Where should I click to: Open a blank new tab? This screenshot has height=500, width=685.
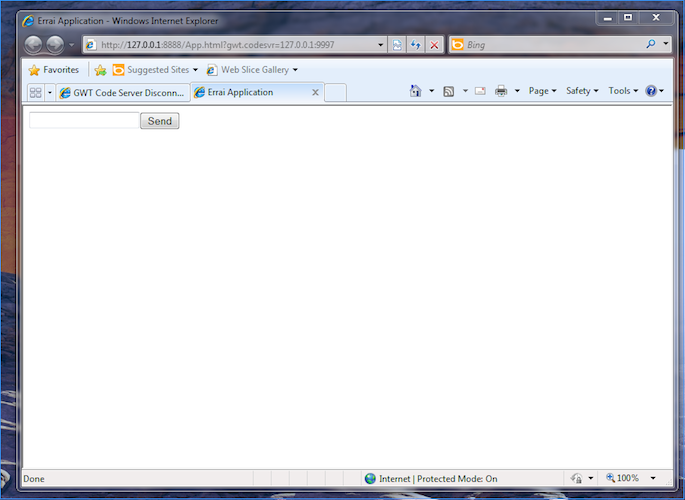pyautogui.click(x=336, y=93)
